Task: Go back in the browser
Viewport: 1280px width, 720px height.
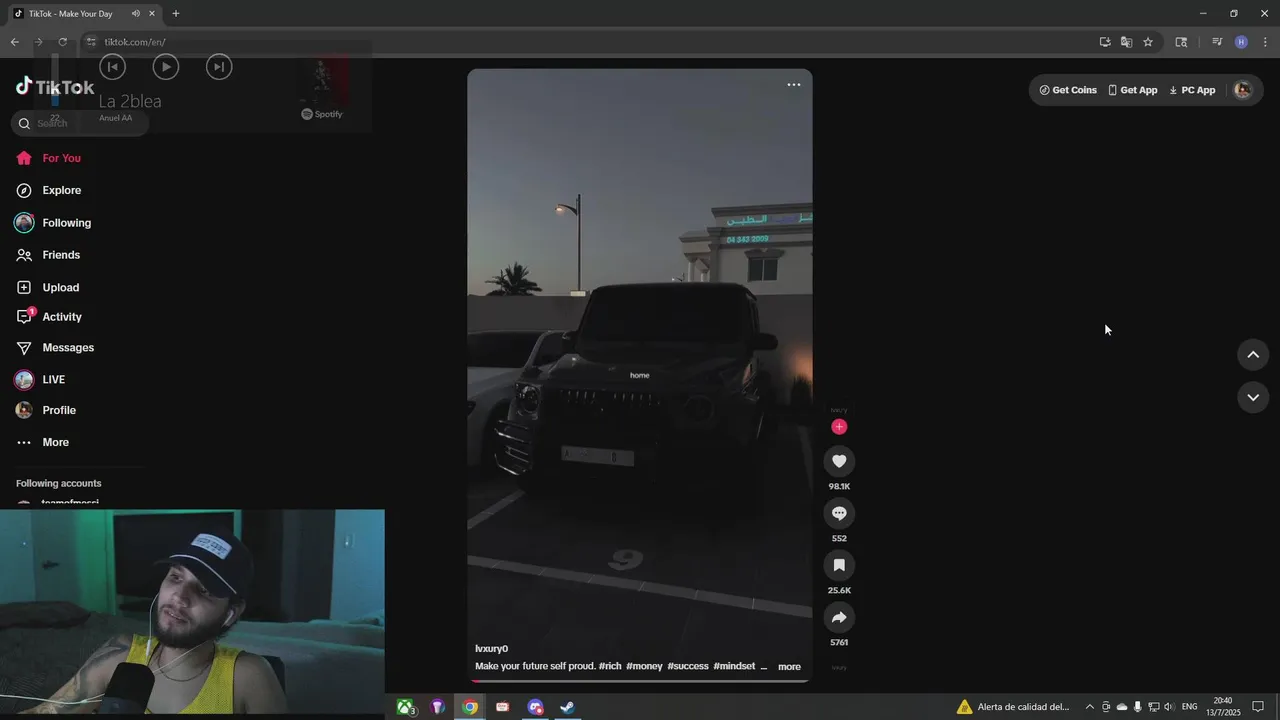Action: point(14,42)
